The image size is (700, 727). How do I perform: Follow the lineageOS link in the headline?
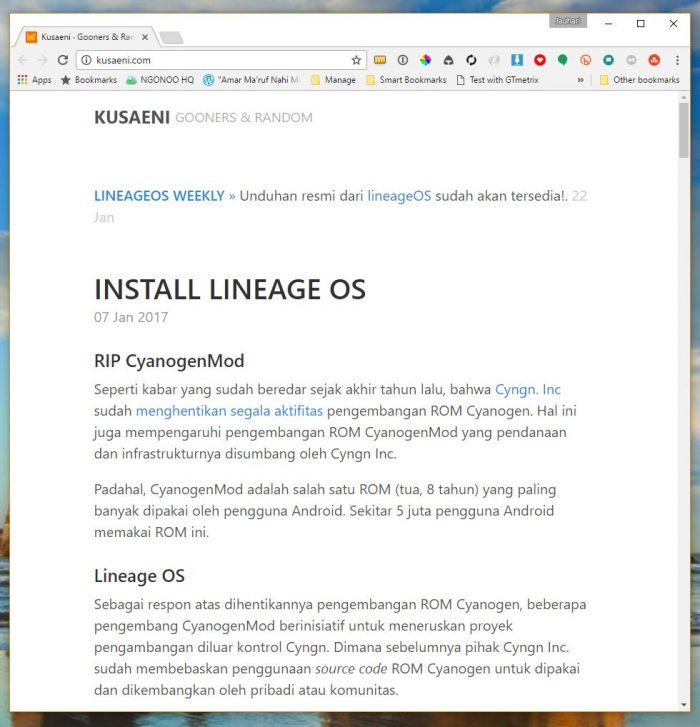point(399,196)
